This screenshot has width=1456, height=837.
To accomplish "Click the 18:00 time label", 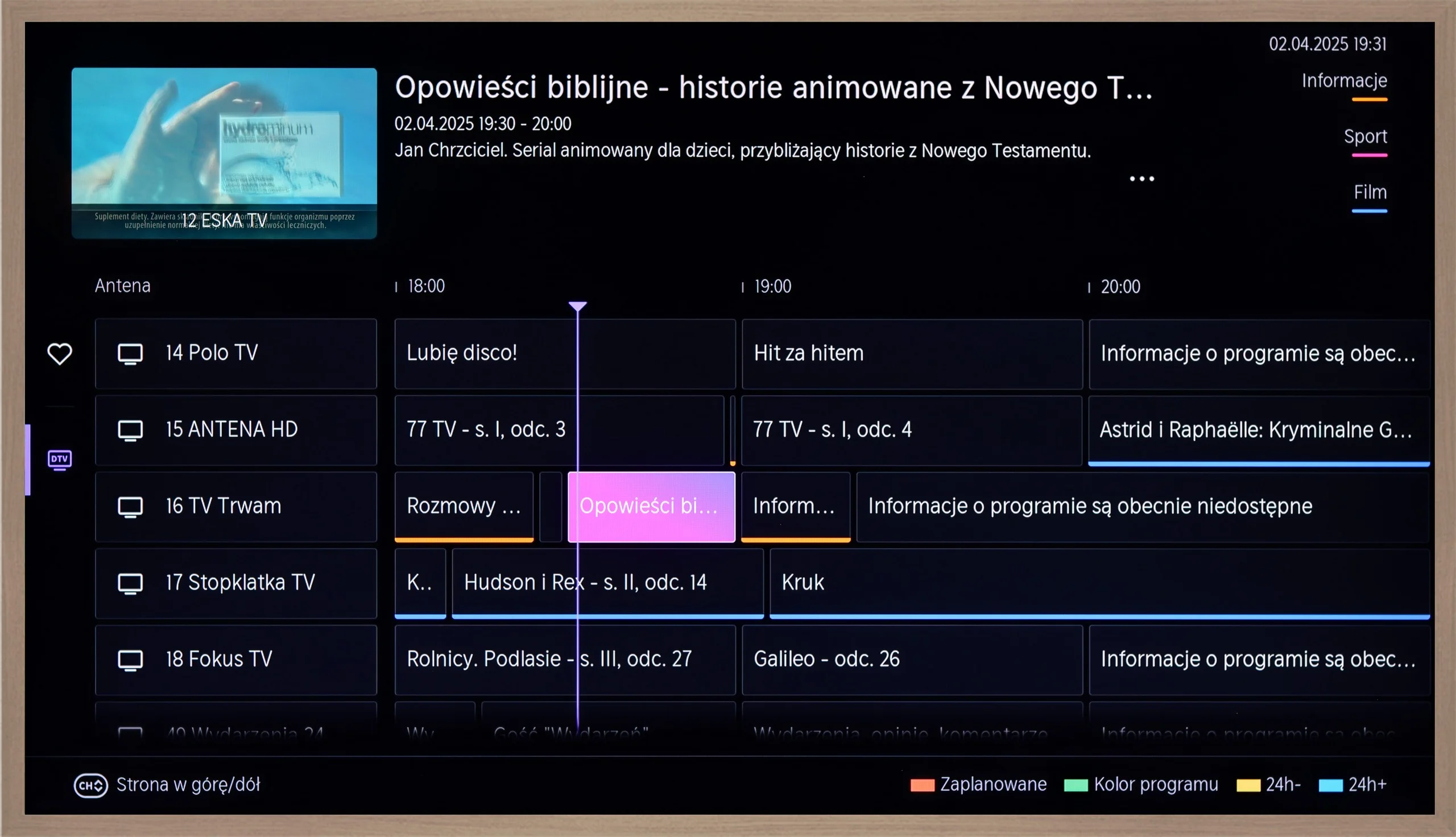I will tap(426, 286).
